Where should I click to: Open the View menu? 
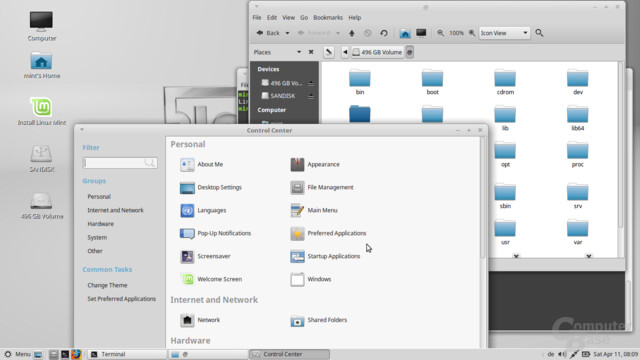(x=288, y=18)
